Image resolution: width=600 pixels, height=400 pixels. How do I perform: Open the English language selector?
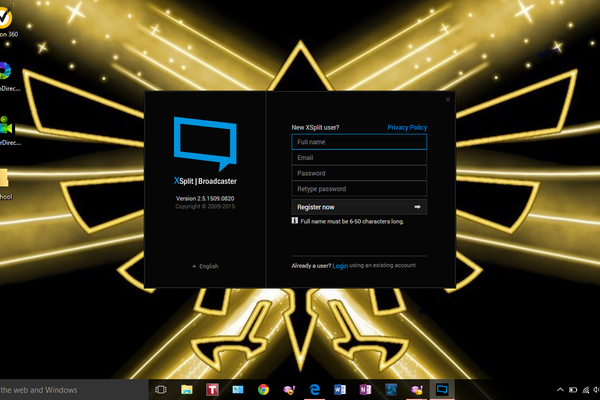[x=205, y=266]
